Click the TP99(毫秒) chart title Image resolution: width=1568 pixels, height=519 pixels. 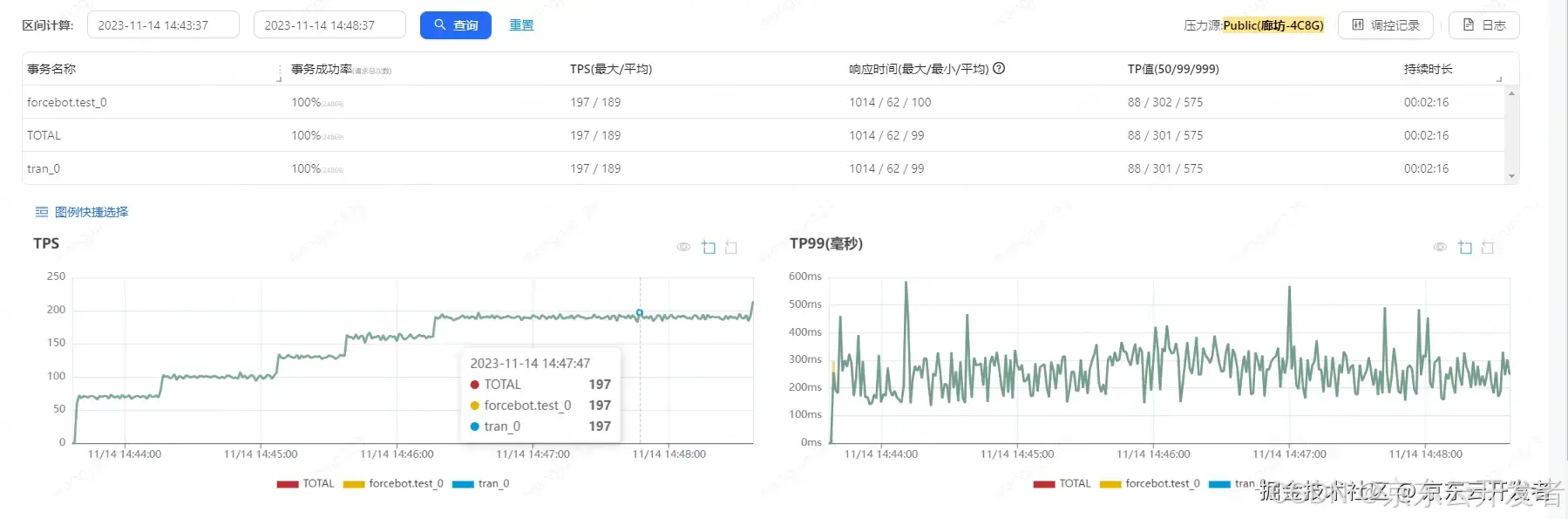(826, 243)
